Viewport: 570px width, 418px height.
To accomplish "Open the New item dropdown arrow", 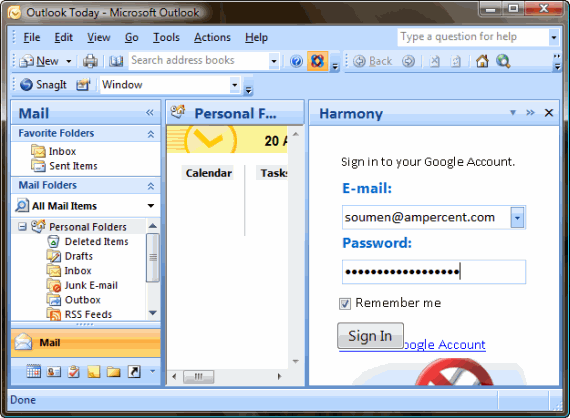I will click(x=68, y=61).
